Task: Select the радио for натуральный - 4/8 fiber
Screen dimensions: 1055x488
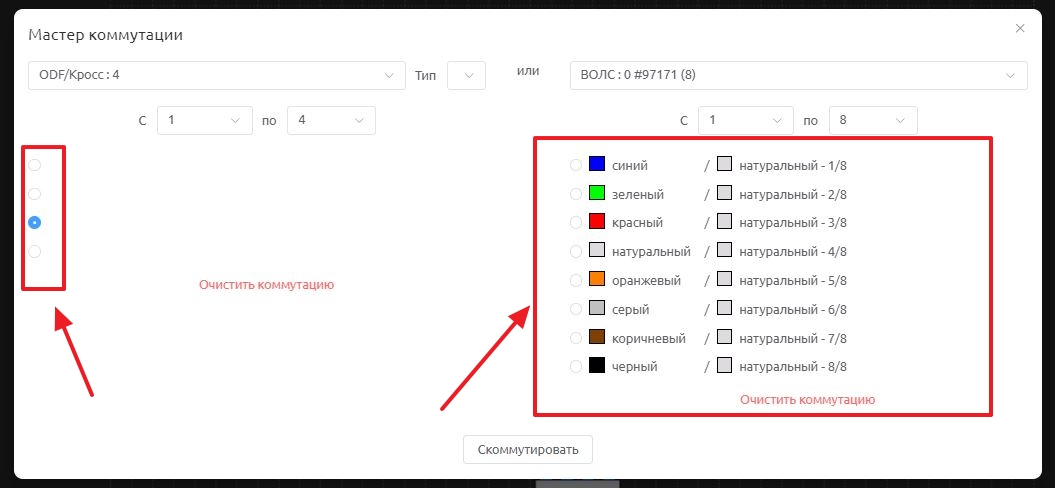Action: 576,251
